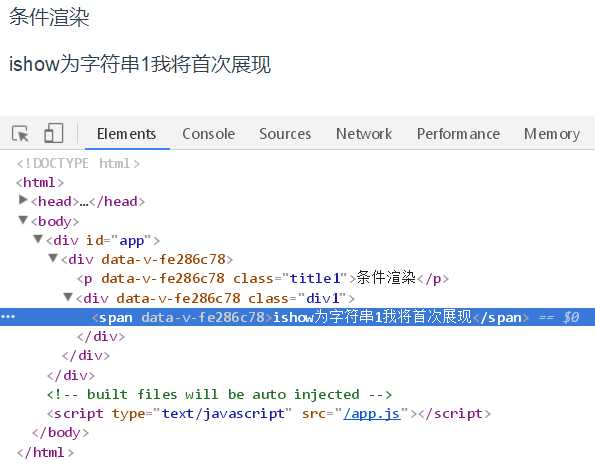The width and height of the screenshot is (595, 467).
Task: Open the Network tab
Action: point(364,134)
